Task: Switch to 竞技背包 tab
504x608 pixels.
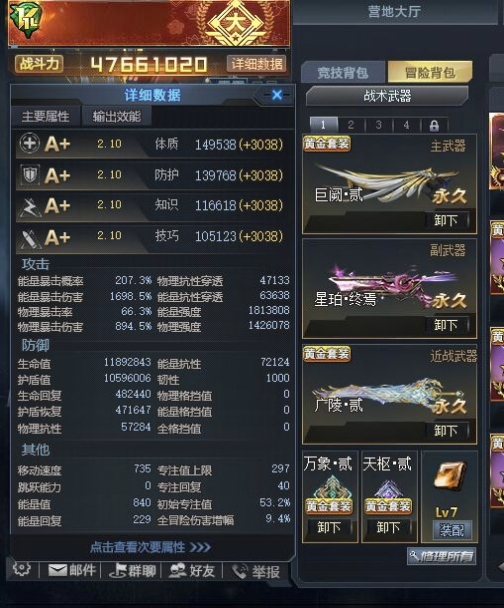Action: pos(343,73)
